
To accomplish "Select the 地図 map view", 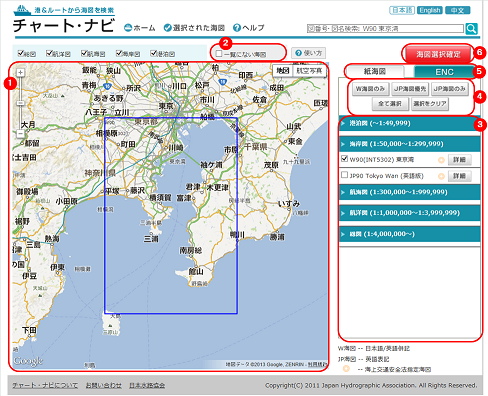I will [x=283, y=71].
